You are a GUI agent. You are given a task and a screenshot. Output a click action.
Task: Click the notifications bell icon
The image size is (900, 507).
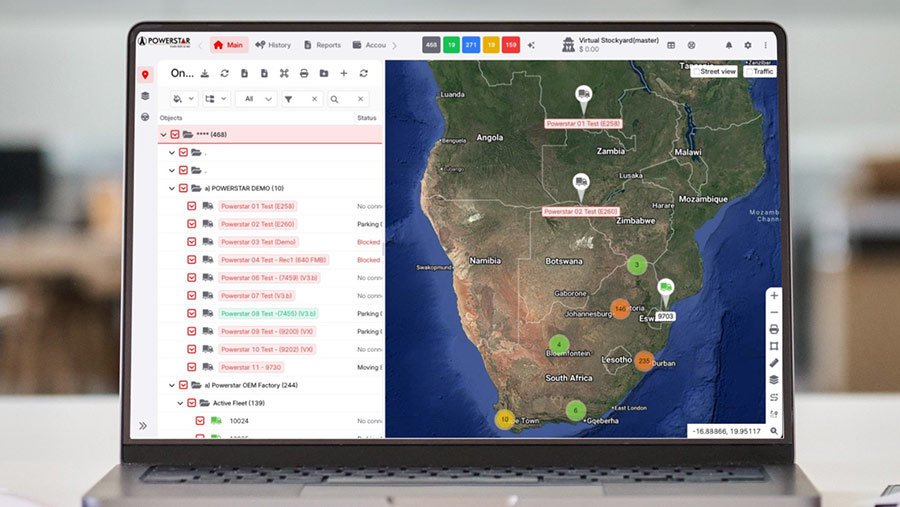[728, 45]
